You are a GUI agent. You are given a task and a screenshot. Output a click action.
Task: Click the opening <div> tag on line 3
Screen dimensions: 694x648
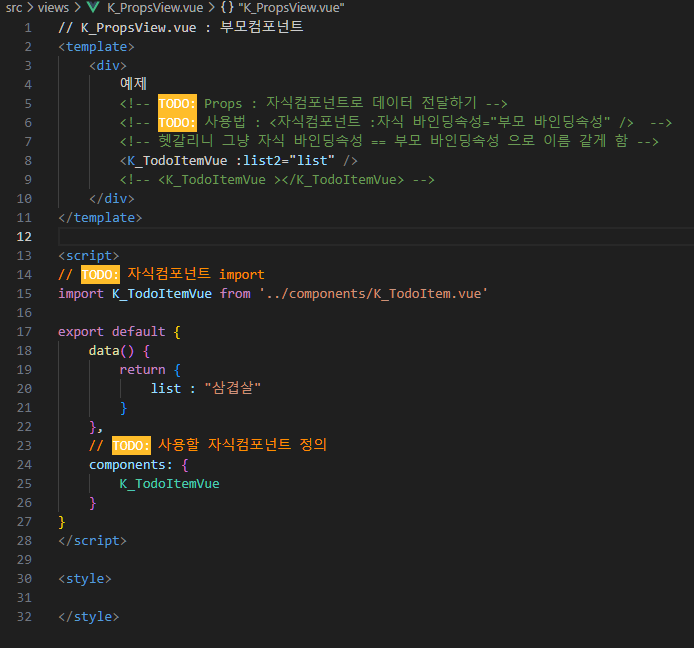pyautogui.click(x=108, y=66)
